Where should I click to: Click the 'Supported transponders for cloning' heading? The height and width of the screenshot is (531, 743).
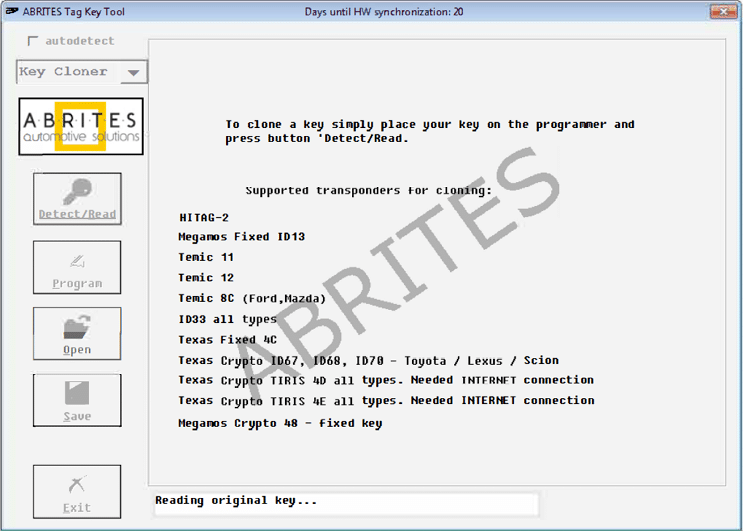pyautogui.click(x=368, y=190)
